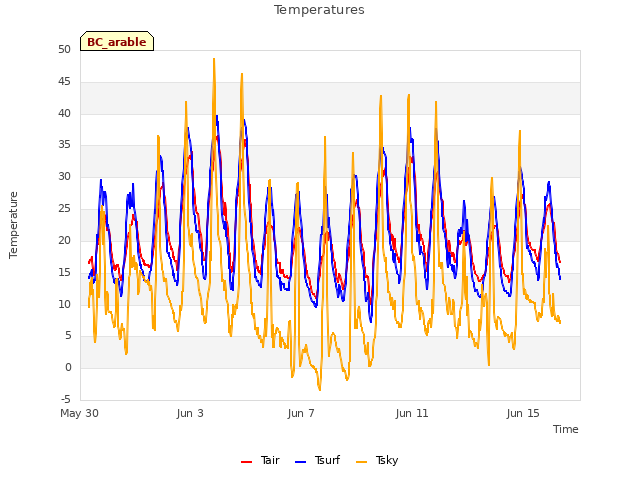The height and width of the screenshot is (480, 640).
Task: Toggle the Tsurf series in legend
Action: (x=318, y=460)
